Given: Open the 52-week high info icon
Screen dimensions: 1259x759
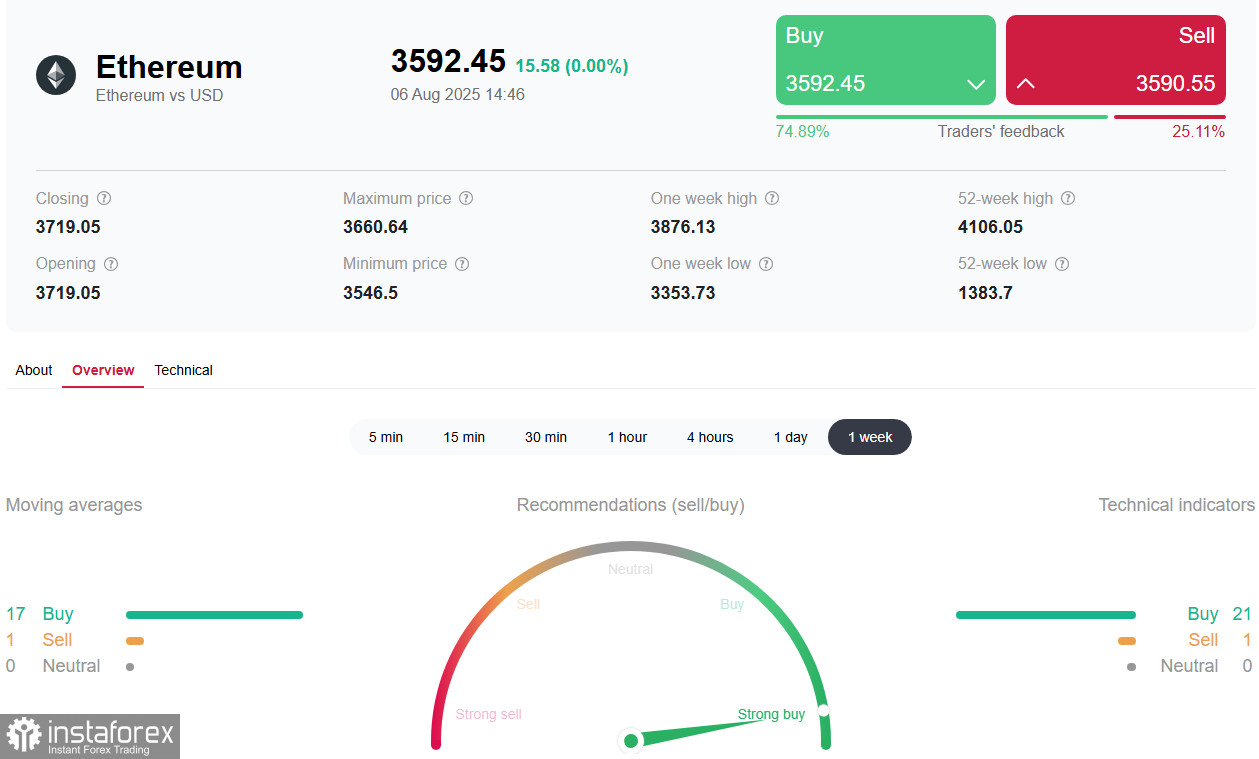Looking at the screenshot, I should tap(1068, 199).
